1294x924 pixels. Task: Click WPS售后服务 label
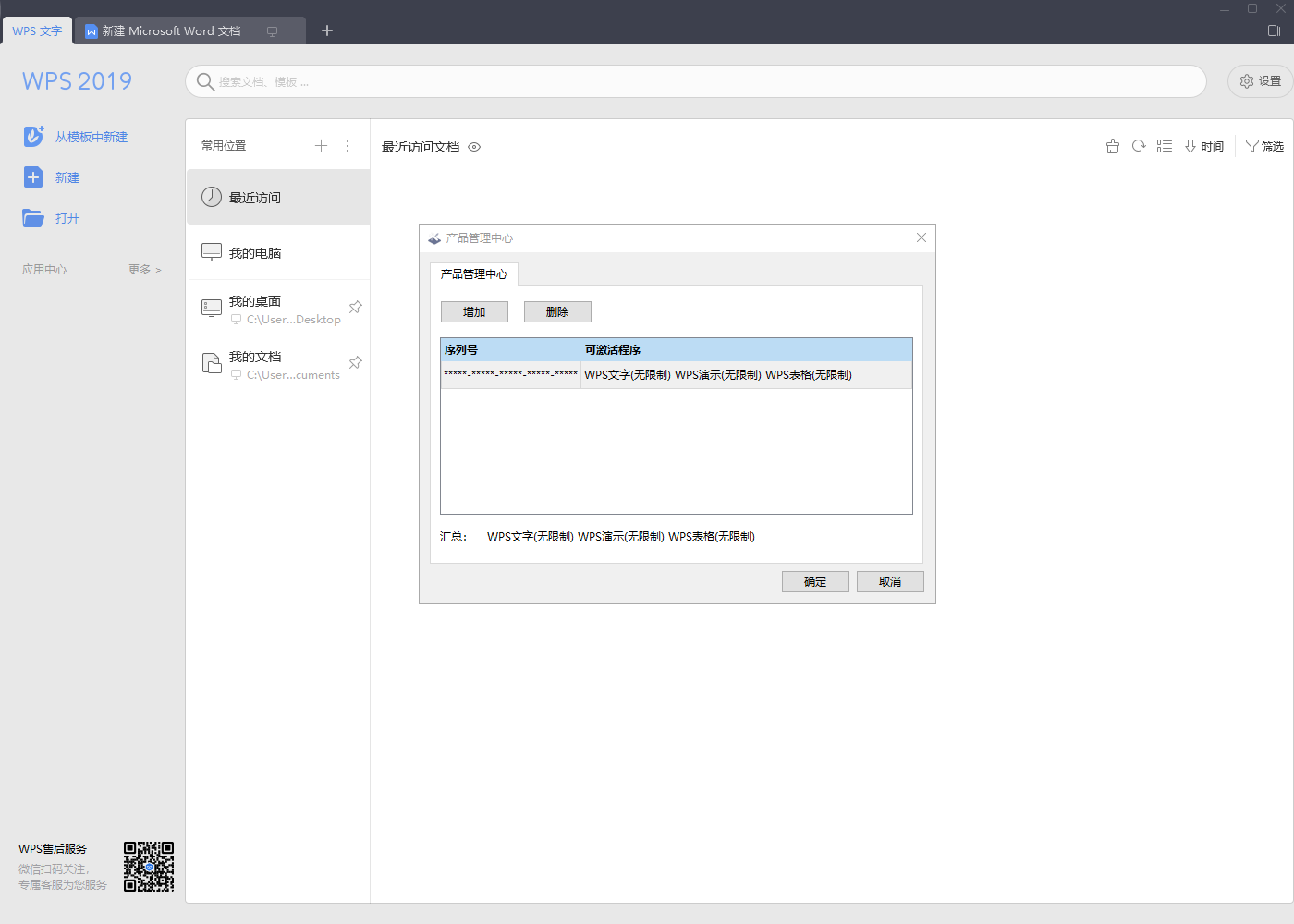click(53, 848)
